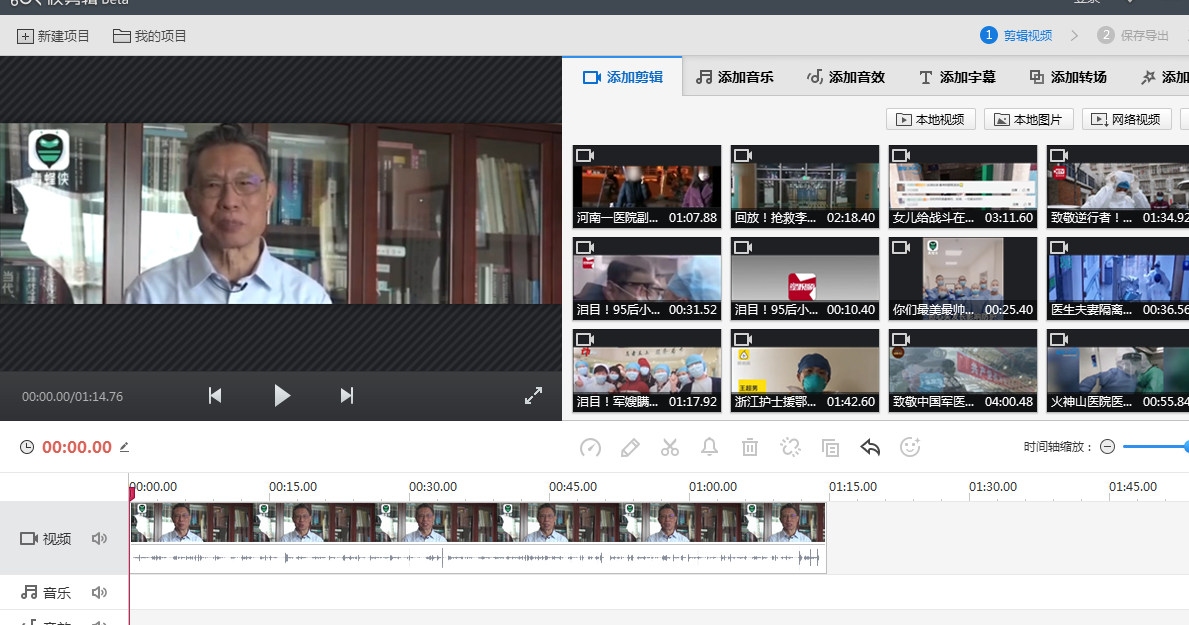
Task: Mute the music track speaker
Action: click(x=99, y=593)
